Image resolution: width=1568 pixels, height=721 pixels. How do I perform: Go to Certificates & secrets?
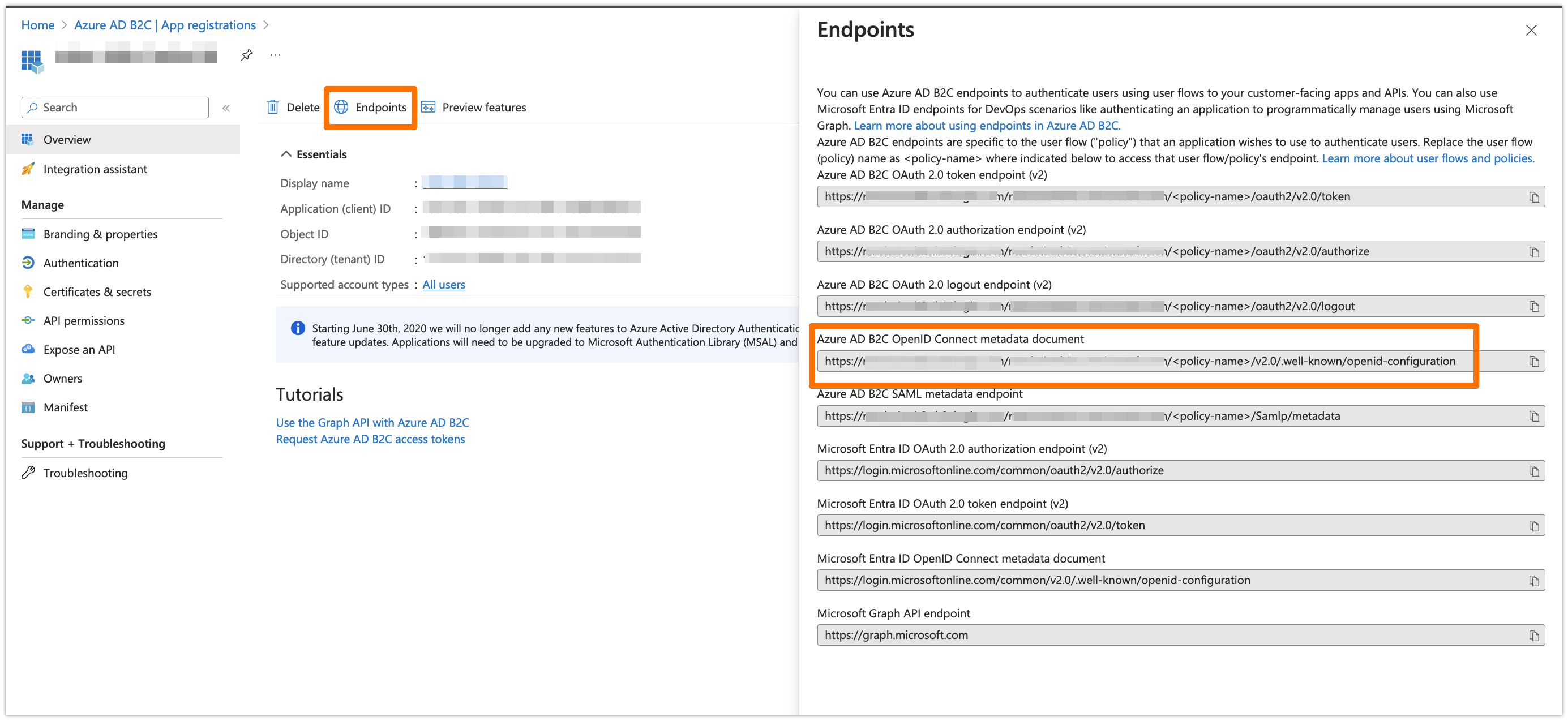tap(97, 292)
